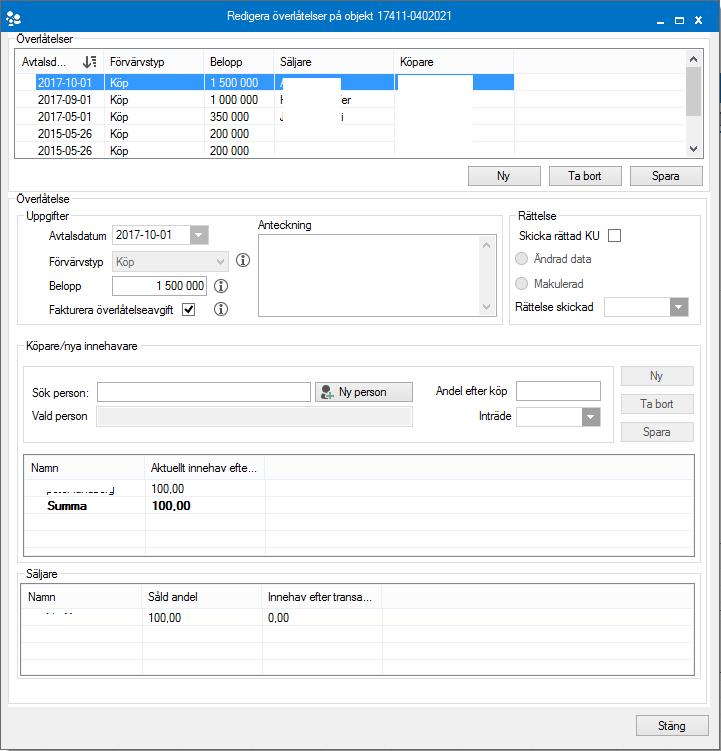Maximize the Redigera överlåtelser window

[679, 21]
